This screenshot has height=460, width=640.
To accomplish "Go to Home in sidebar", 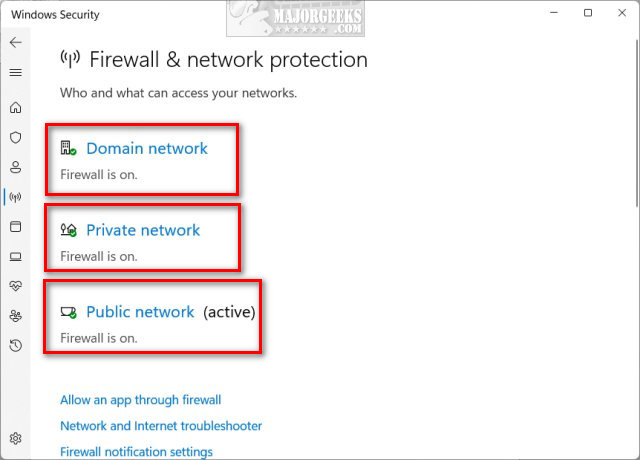I will coord(15,108).
